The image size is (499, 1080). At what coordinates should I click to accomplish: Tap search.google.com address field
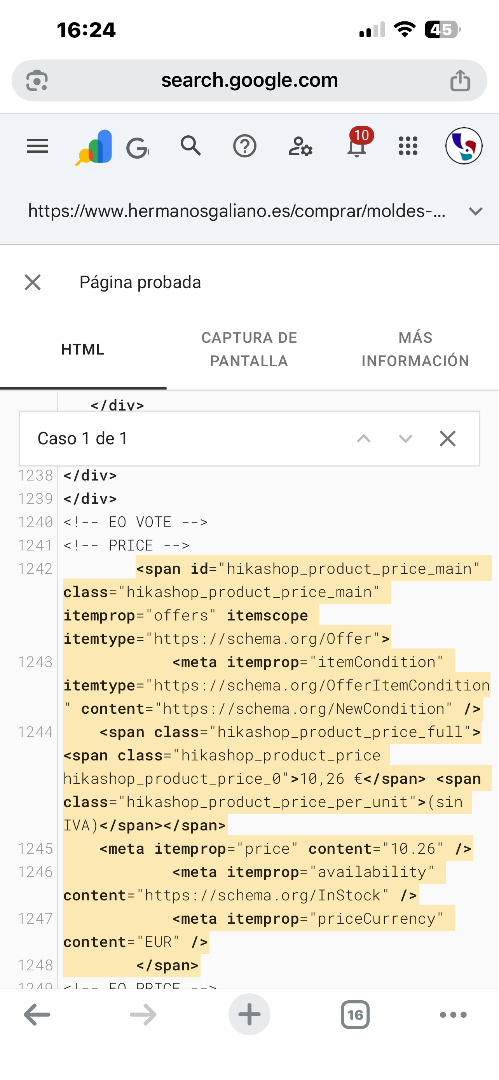(x=250, y=80)
